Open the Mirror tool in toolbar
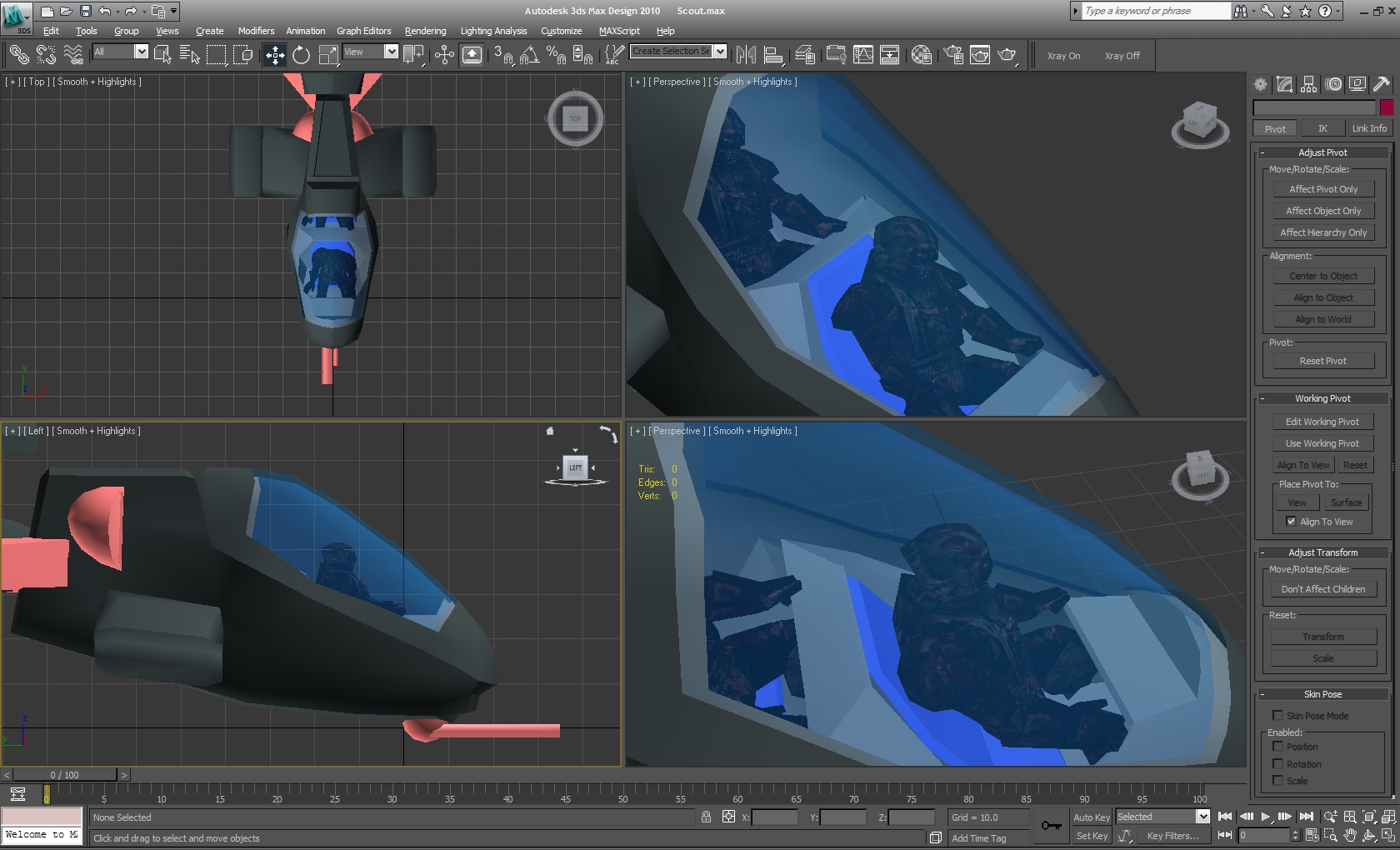This screenshot has width=1400, height=850. [x=746, y=55]
